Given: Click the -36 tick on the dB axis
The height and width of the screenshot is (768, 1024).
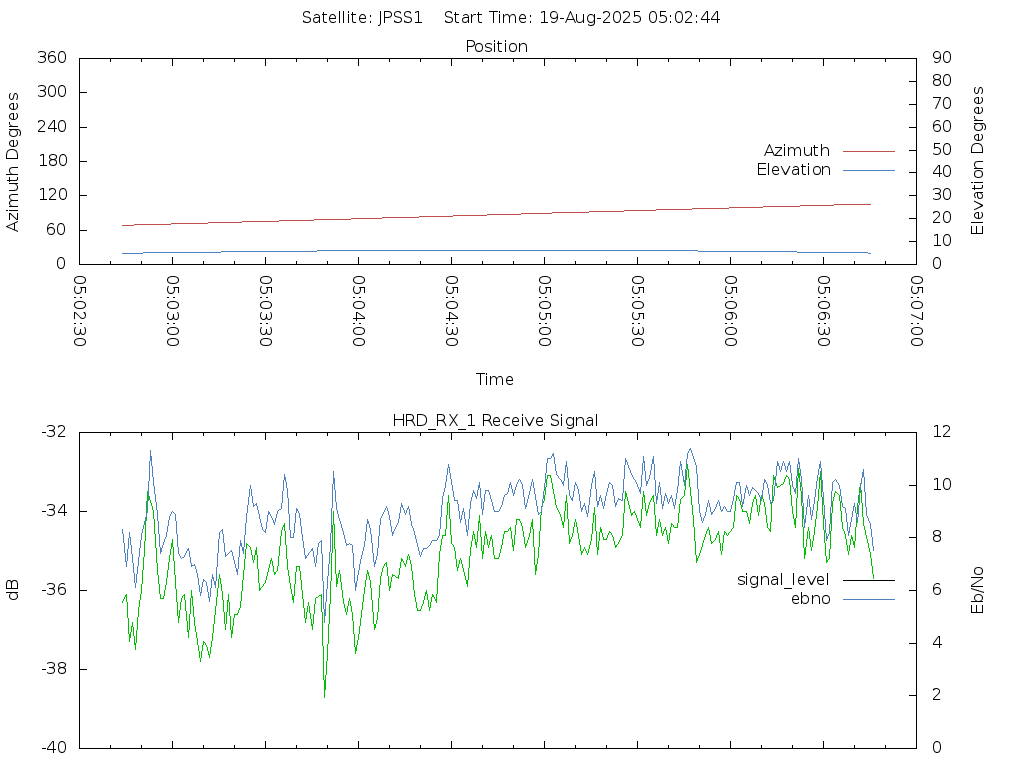Looking at the screenshot, I should 54,590.
